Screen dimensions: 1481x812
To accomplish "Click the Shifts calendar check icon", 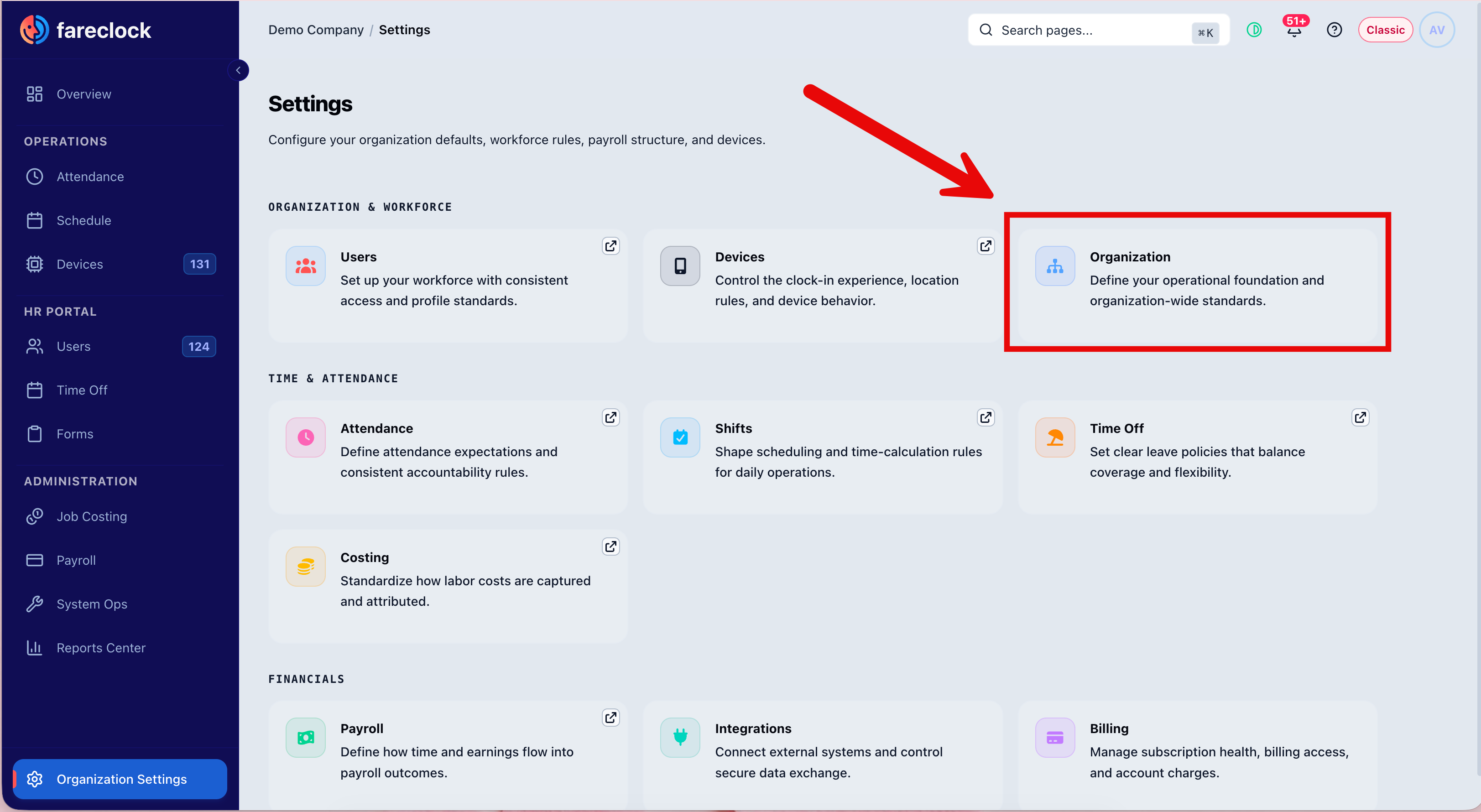I will (680, 437).
